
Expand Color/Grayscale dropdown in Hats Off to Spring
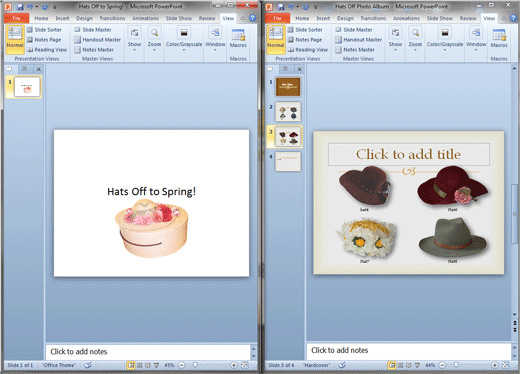pyautogui.click(x=184, y=39)
